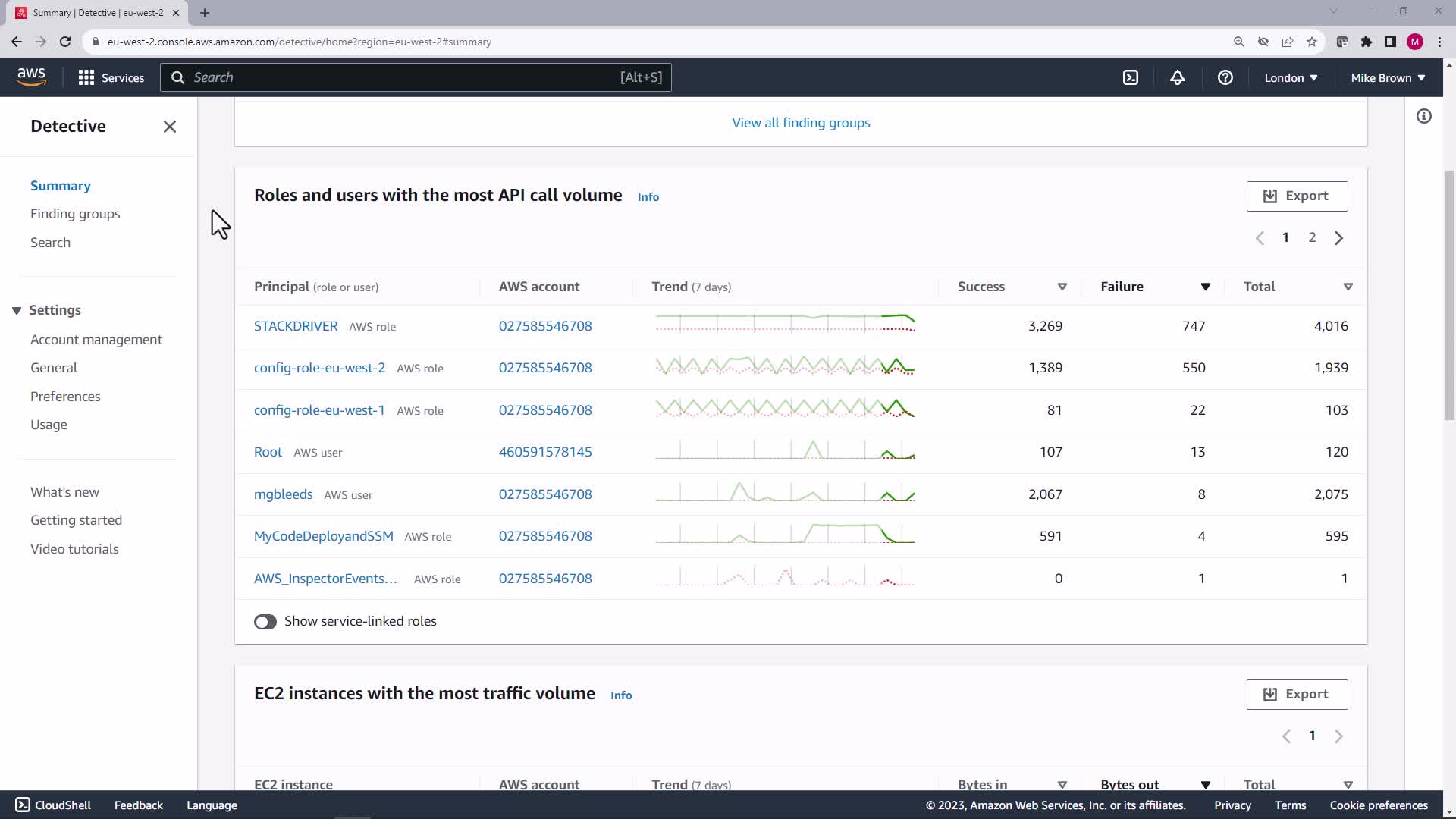Image resolution: width=1456 pixels, height=819 pixels.
Task: Open Finding groups in sidebar
Action: pyautogui.click(x=75, y=214)
